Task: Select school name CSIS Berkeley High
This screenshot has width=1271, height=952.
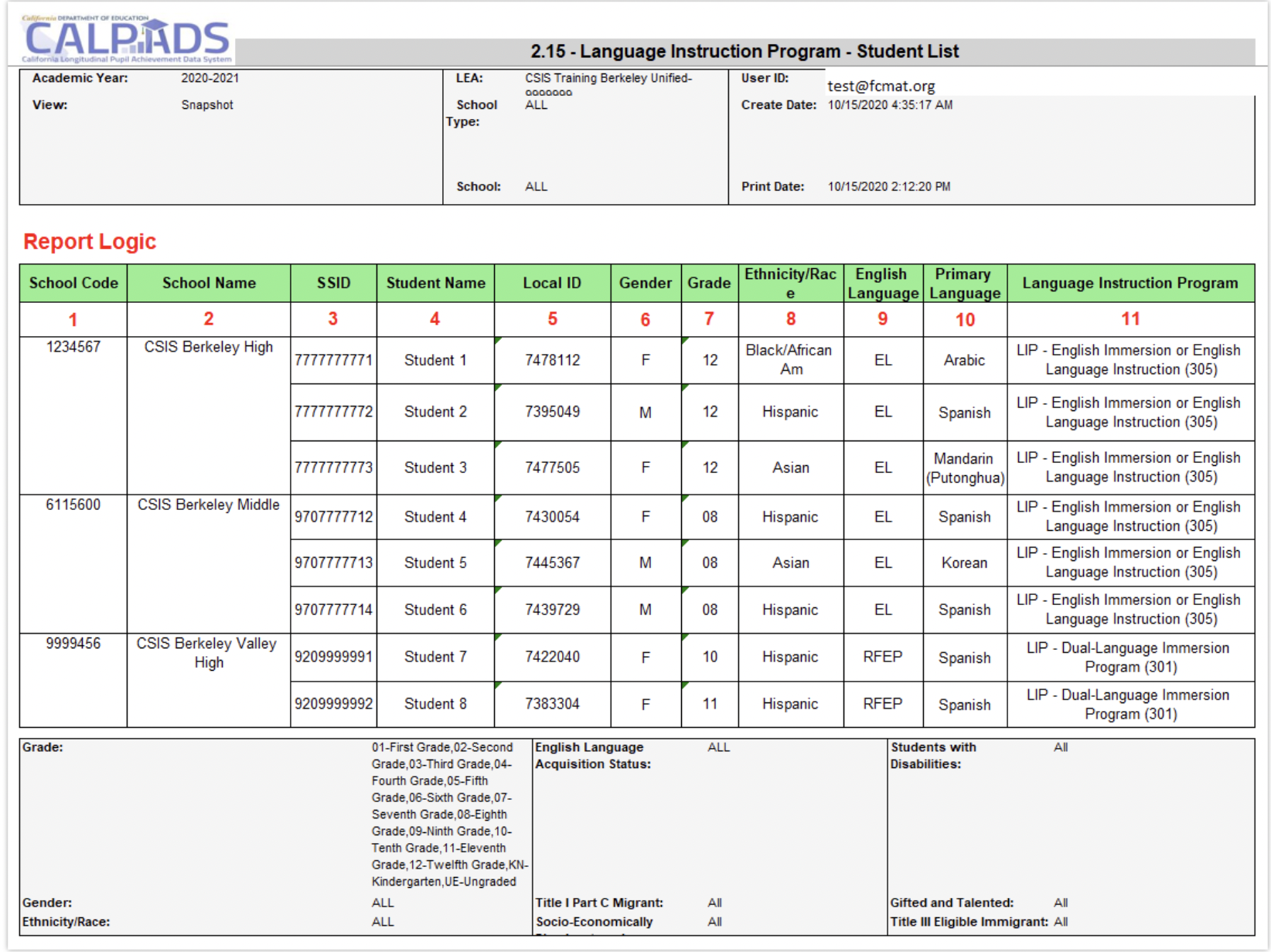Action: [209, 347]
